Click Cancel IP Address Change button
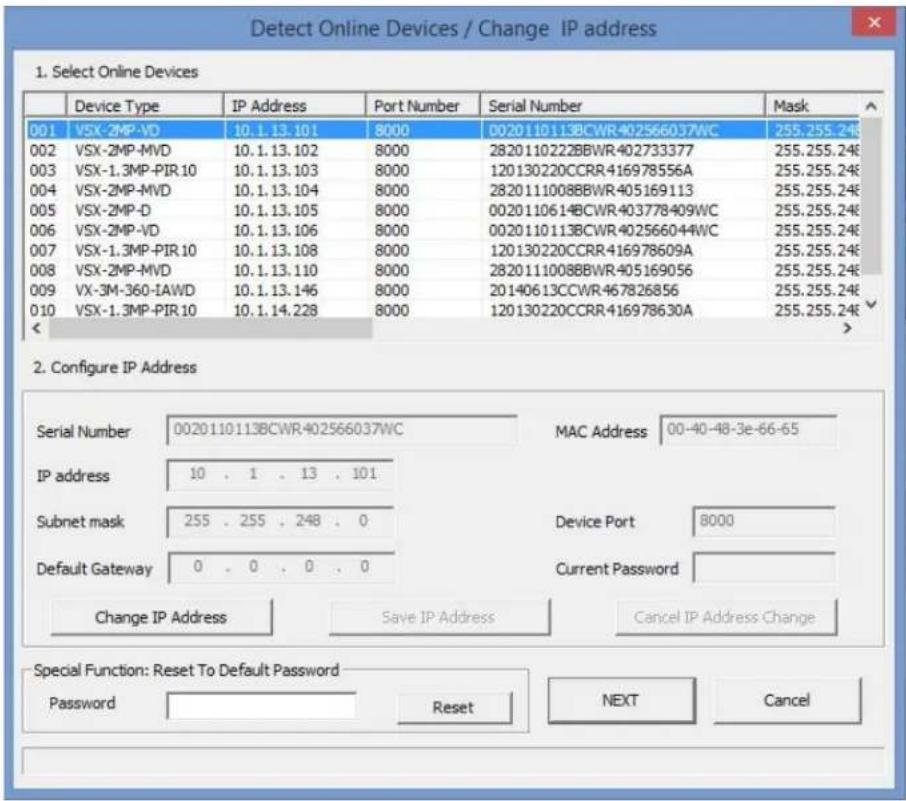Image resolution: width=906 pixels, height=801 pixels. [726, 617]
